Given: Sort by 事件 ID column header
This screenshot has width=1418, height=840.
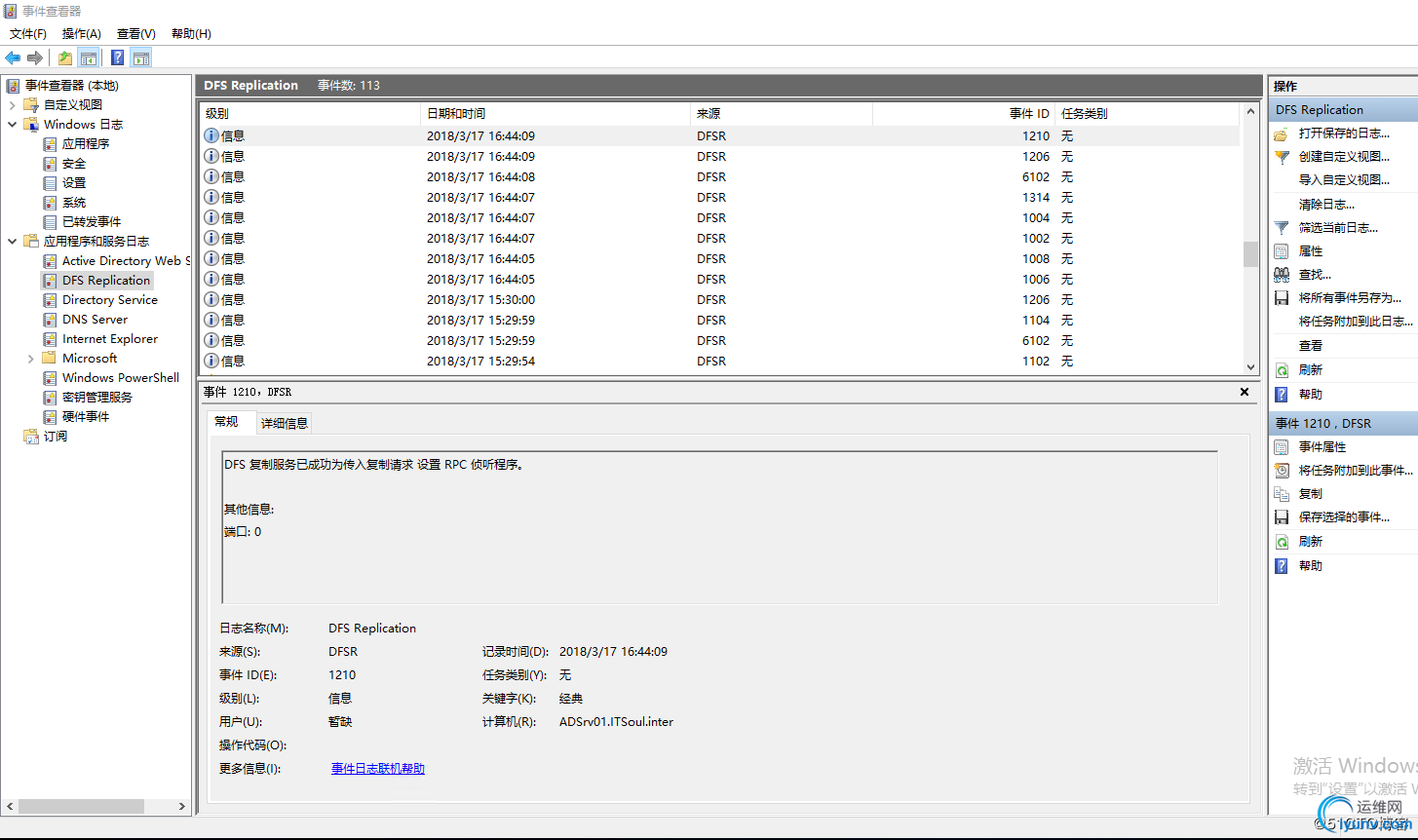Looking at the screenshot, I should [x=964, y=114].
